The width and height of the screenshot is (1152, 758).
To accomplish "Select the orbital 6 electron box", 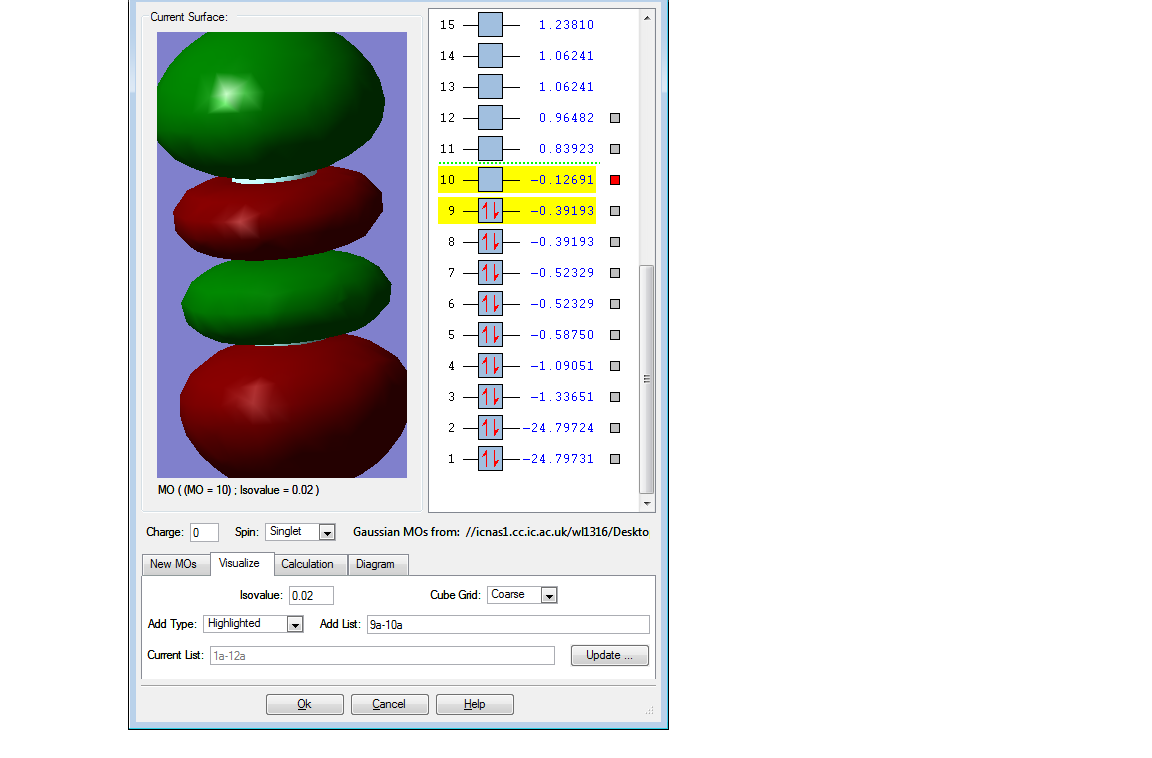I will coord(490,303).
